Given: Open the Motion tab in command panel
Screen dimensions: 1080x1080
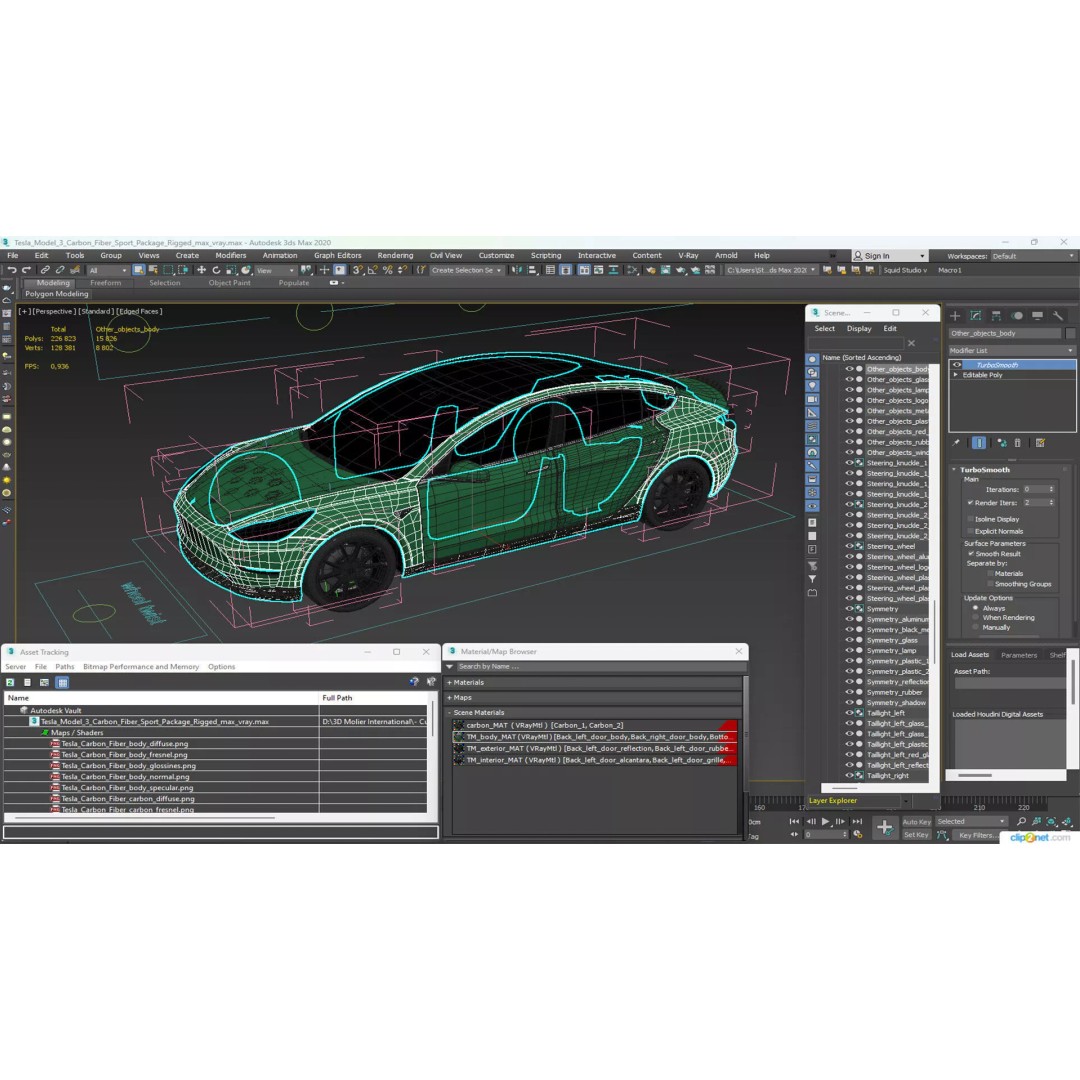Looking at the screenshot, I should pos(1017,315).
